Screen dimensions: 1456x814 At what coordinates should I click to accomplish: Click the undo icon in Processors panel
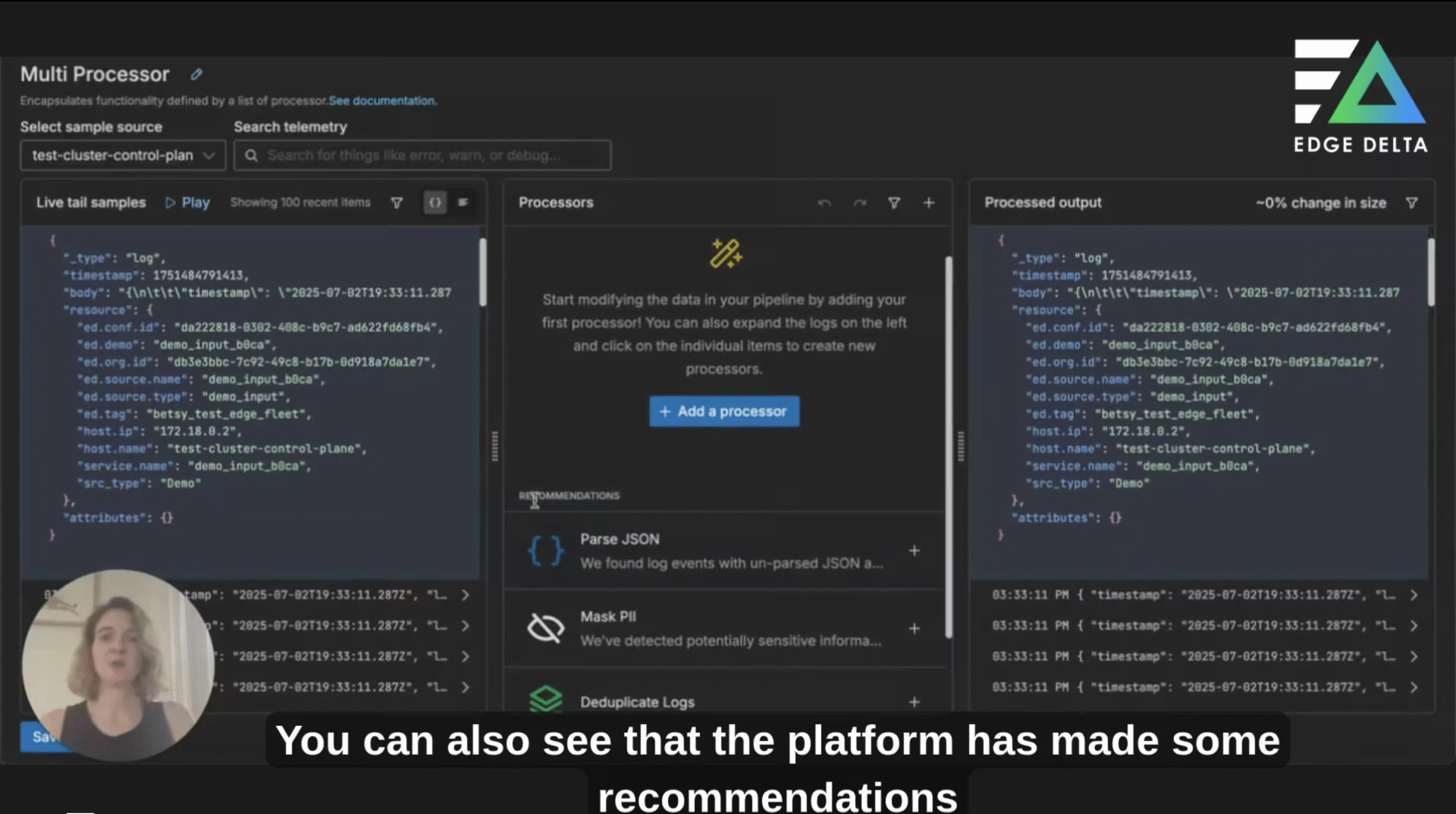point(824,202)
